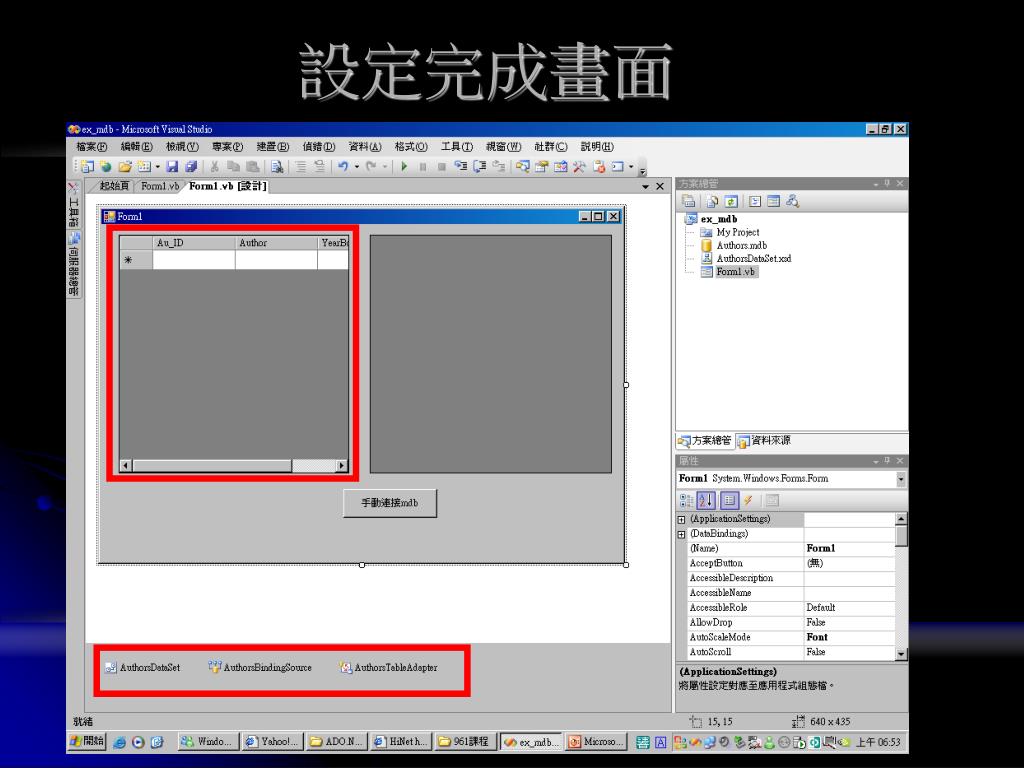1024x768 pixels.
Task: Switch to the Form1.vb code tab
Action: 160,186
